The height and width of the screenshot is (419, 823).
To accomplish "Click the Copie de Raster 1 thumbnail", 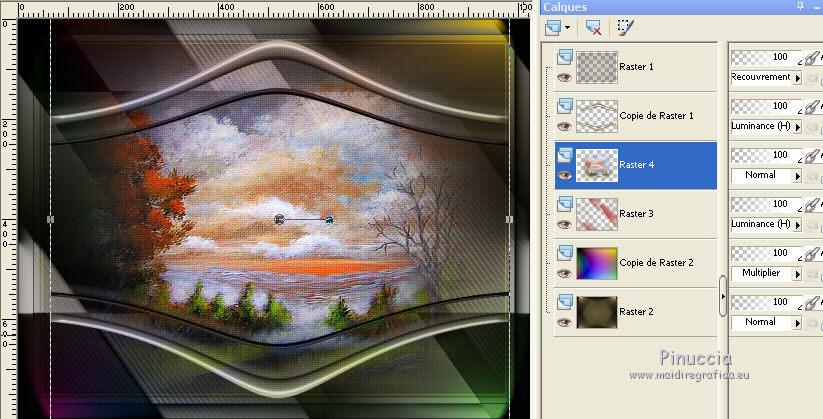I will [x=597, y=116].
